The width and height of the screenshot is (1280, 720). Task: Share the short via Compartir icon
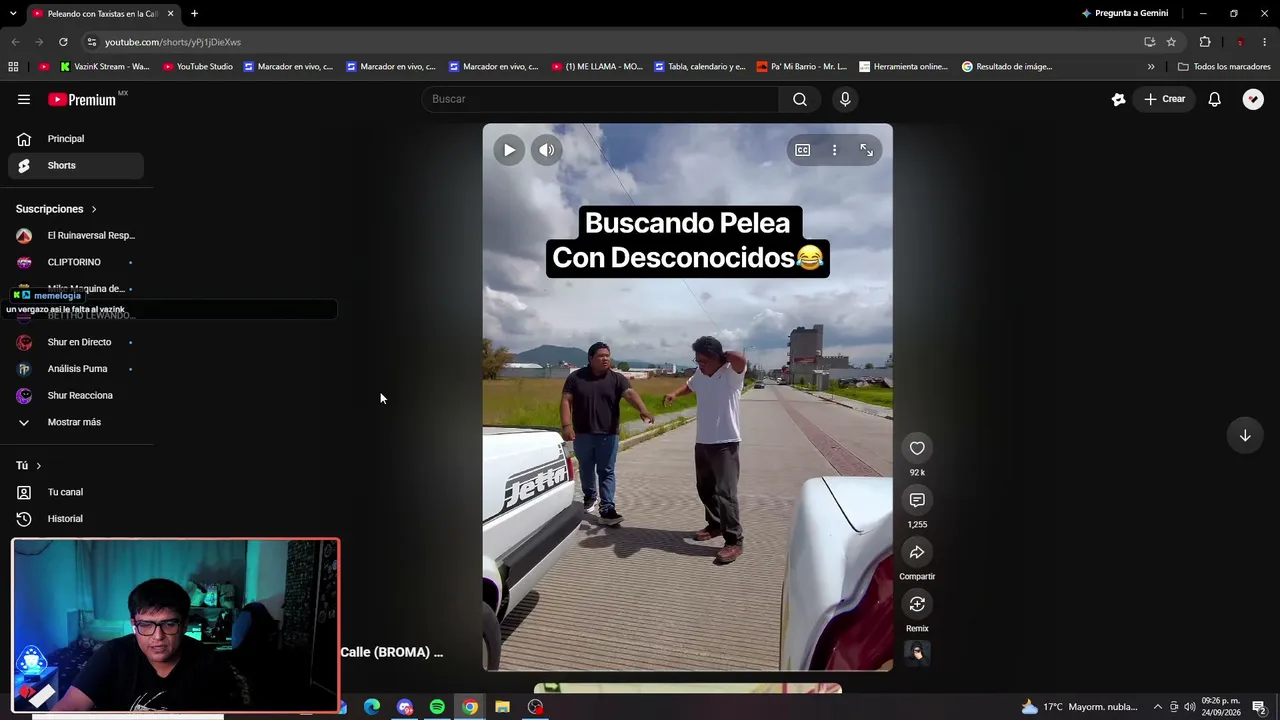[x=917, y=552]
